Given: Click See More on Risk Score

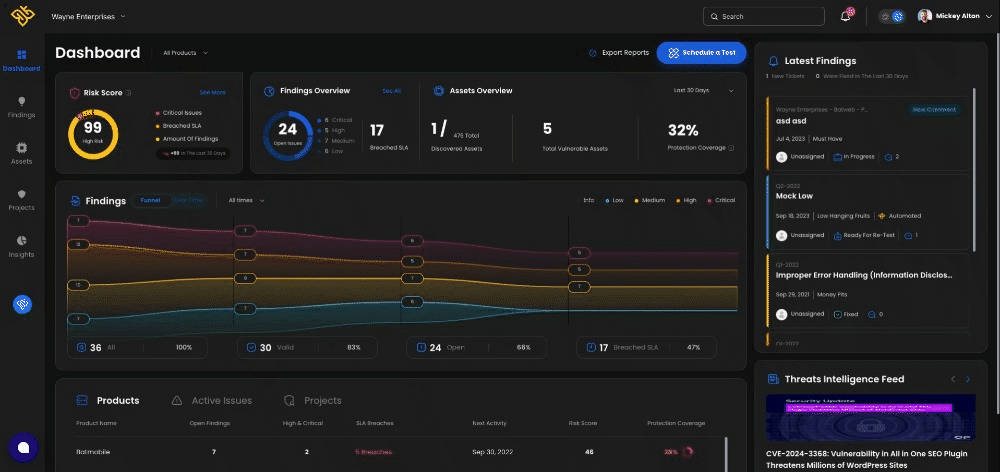Looking at the screenshot, I should [x=212, y=92].
